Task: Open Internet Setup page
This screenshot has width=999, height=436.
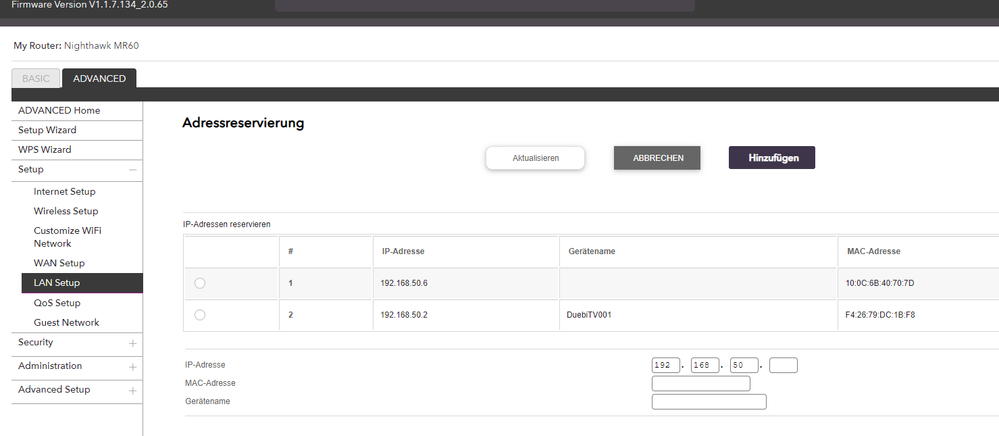Action: click(64, 191)
